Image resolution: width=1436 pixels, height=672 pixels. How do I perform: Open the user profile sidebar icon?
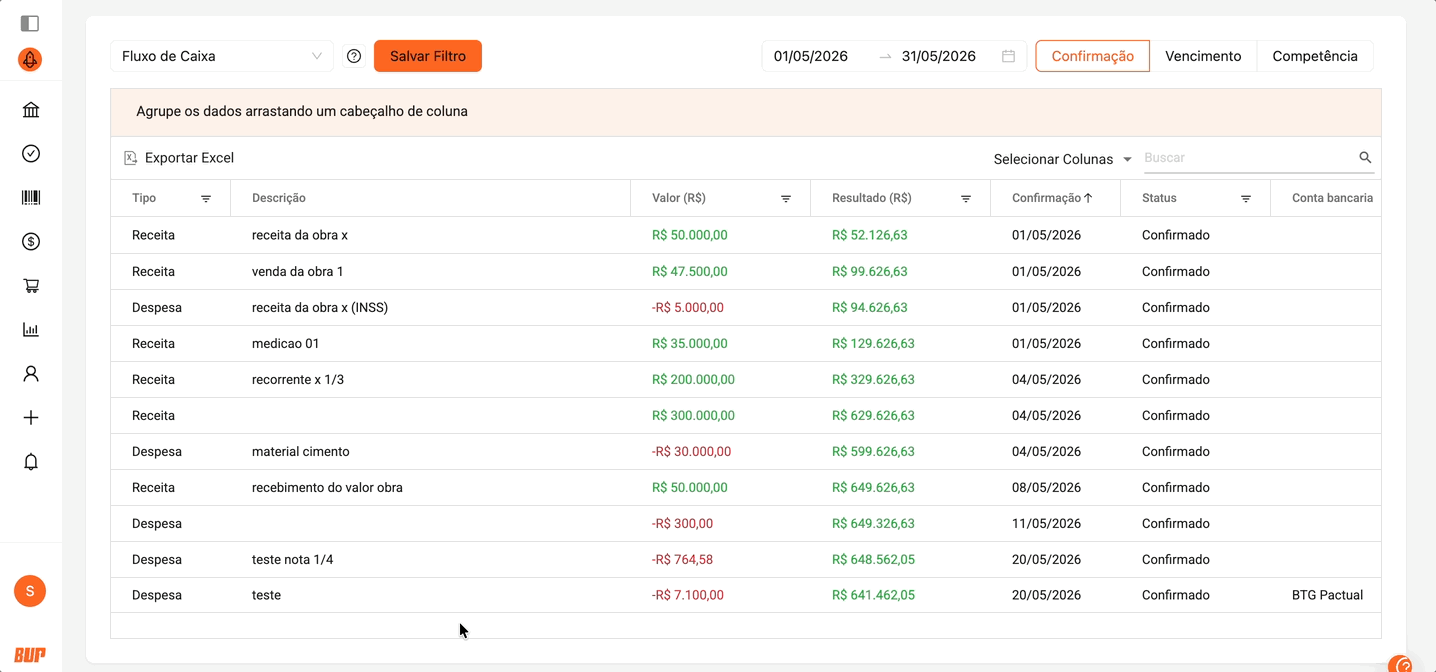tap(31, 374)
